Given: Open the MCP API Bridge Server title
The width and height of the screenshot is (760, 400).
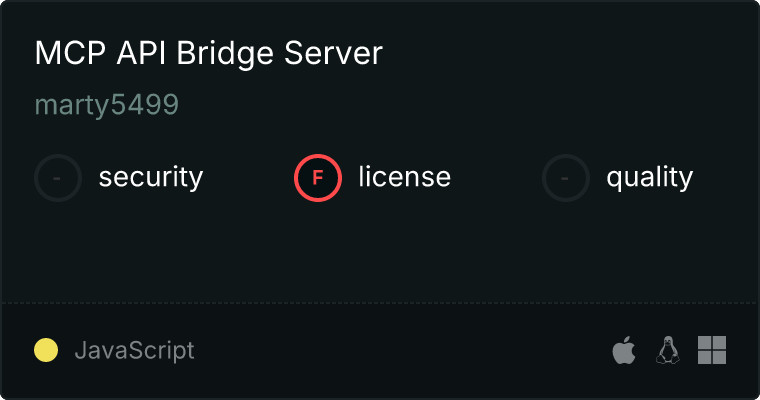Looking at the screenshot, I should (208, 54).
